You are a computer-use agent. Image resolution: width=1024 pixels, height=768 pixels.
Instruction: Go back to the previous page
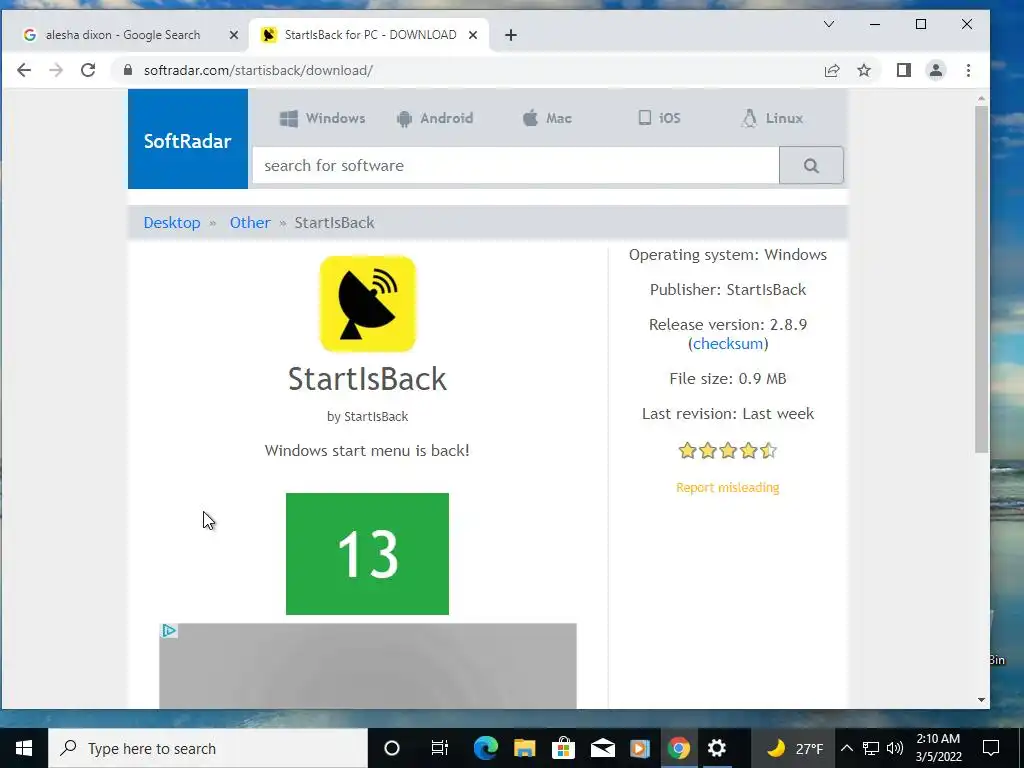click(x=24, y=70)
